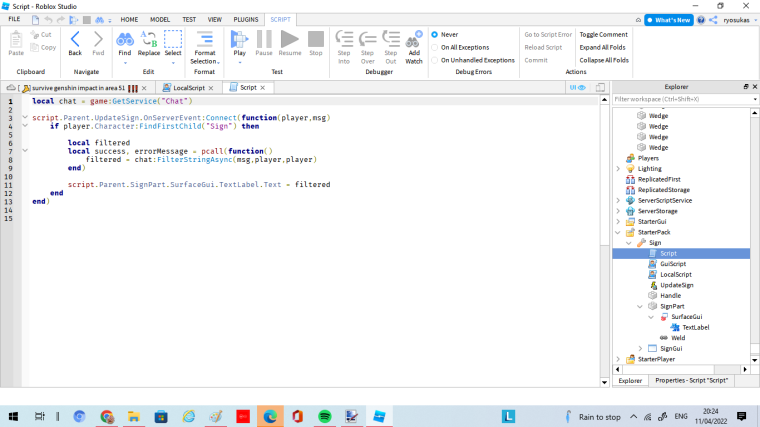Switch to the LocalScript editor tab
760x427 pixels.
188,88
